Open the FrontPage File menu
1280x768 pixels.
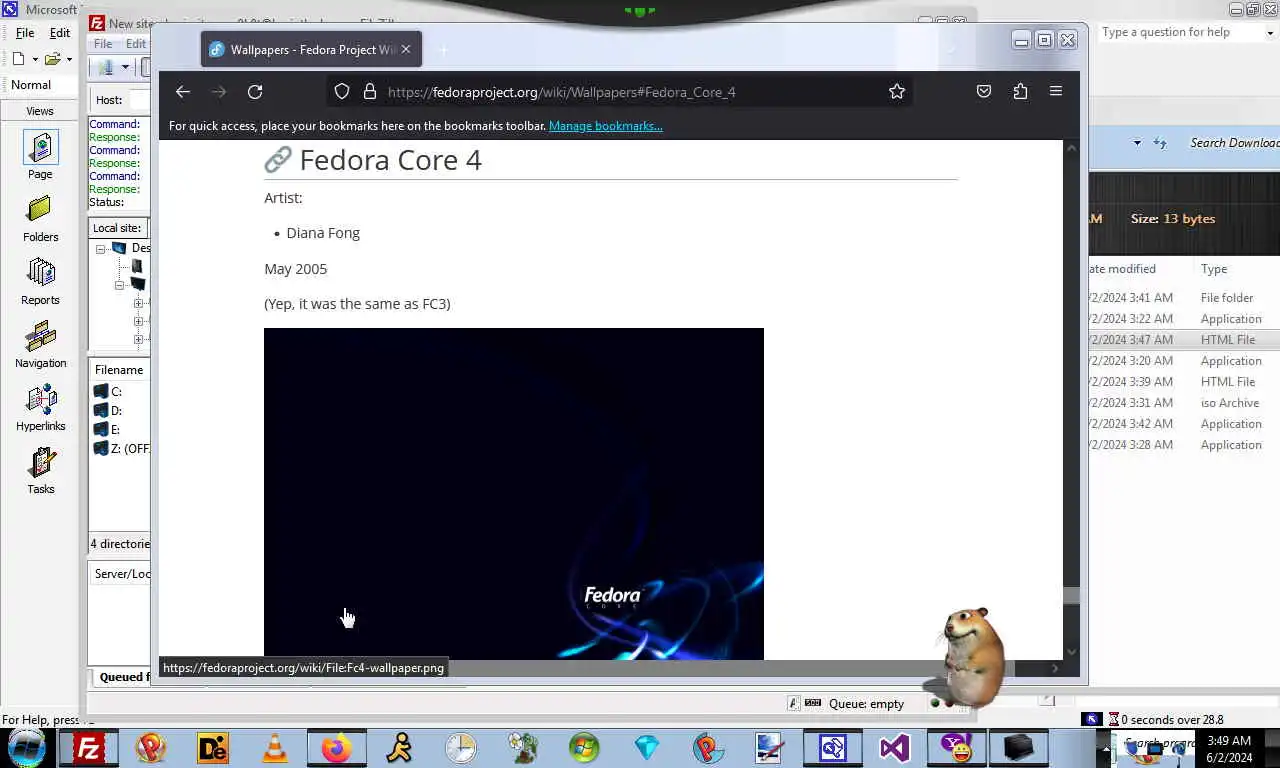[x=25, y=33]
